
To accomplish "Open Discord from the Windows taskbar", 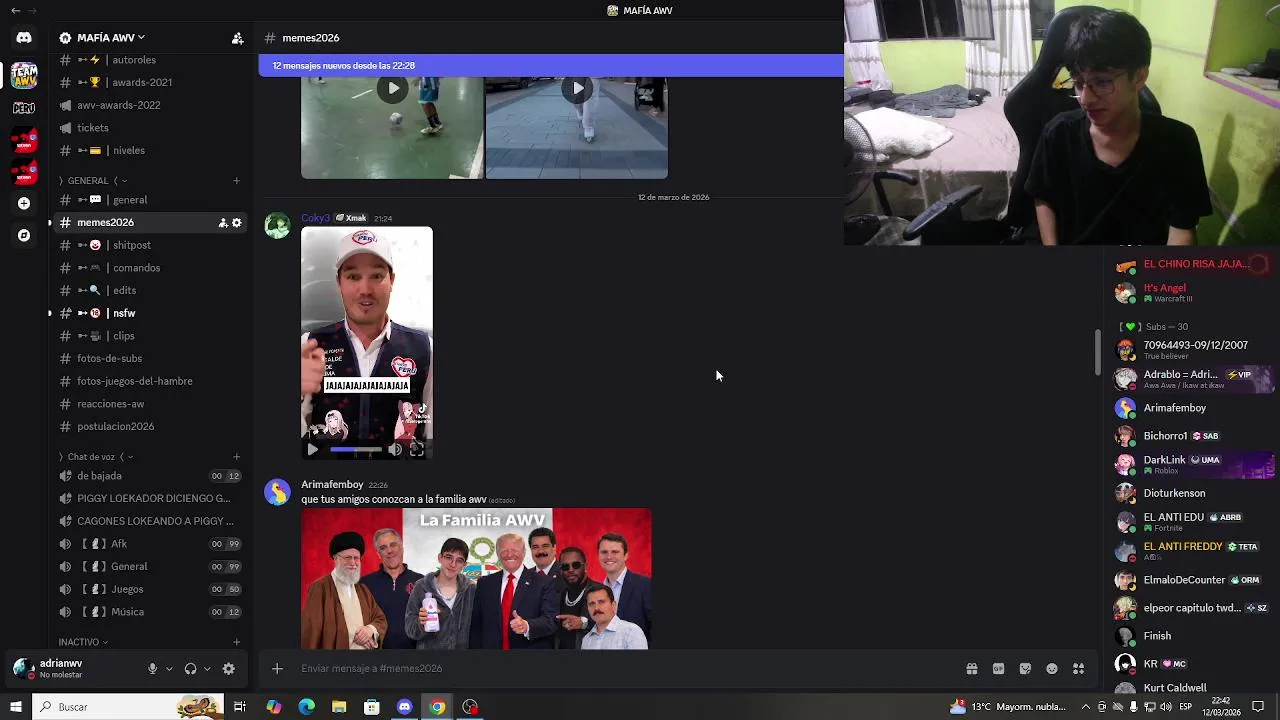I will click(404, 707).
